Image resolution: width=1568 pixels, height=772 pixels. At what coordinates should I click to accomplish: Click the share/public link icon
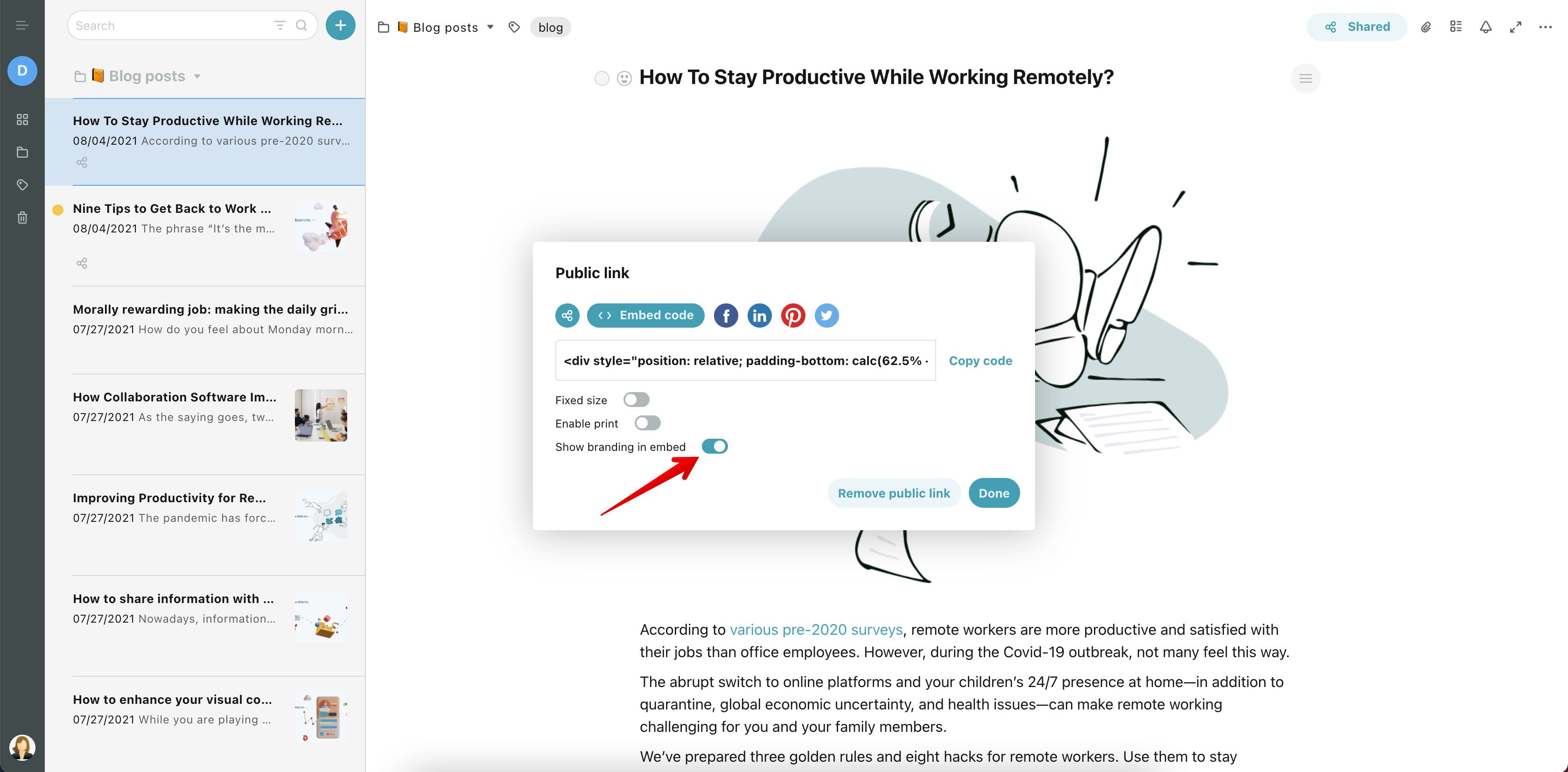pyautogui.click(x=567, y=315)
